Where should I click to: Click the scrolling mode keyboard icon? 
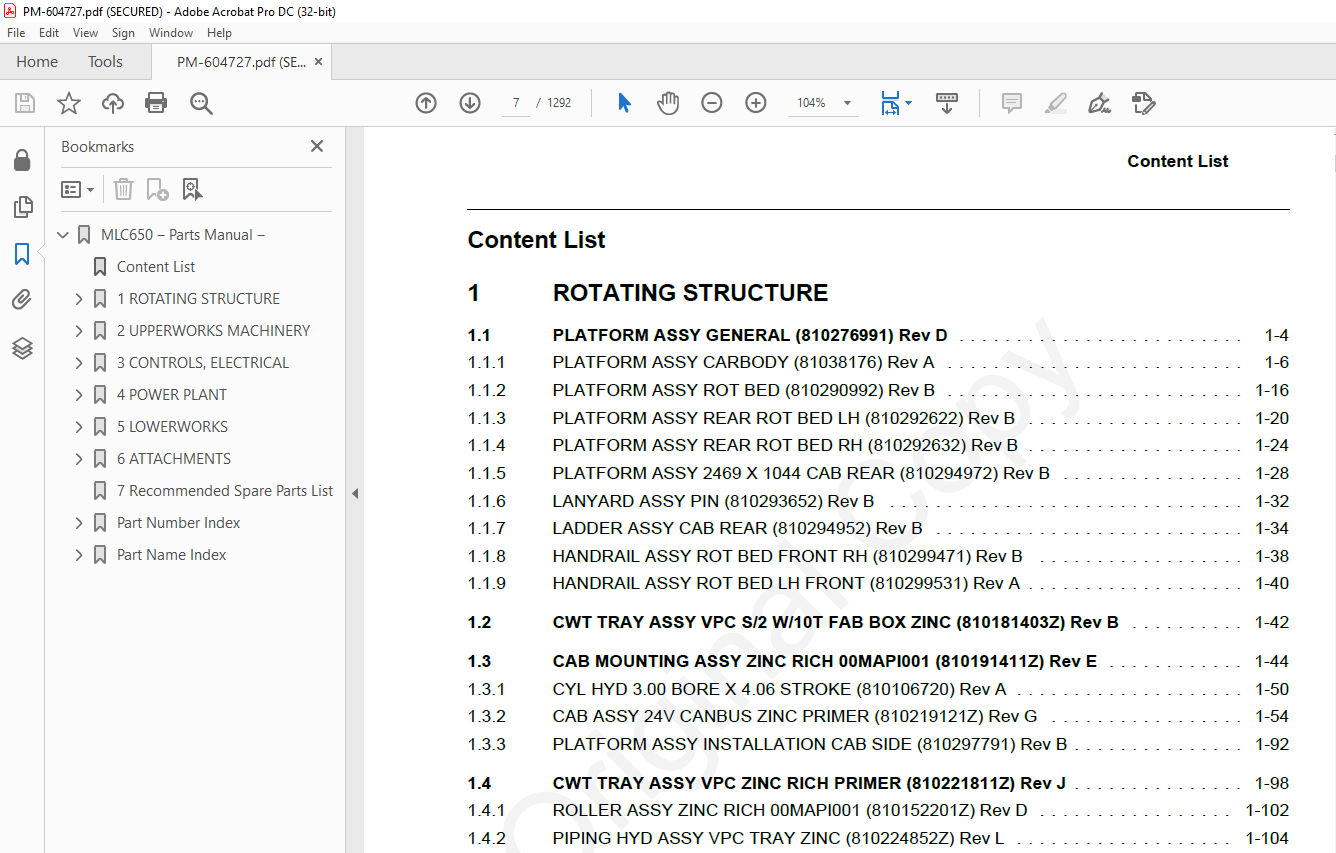(x=947, y=103)
